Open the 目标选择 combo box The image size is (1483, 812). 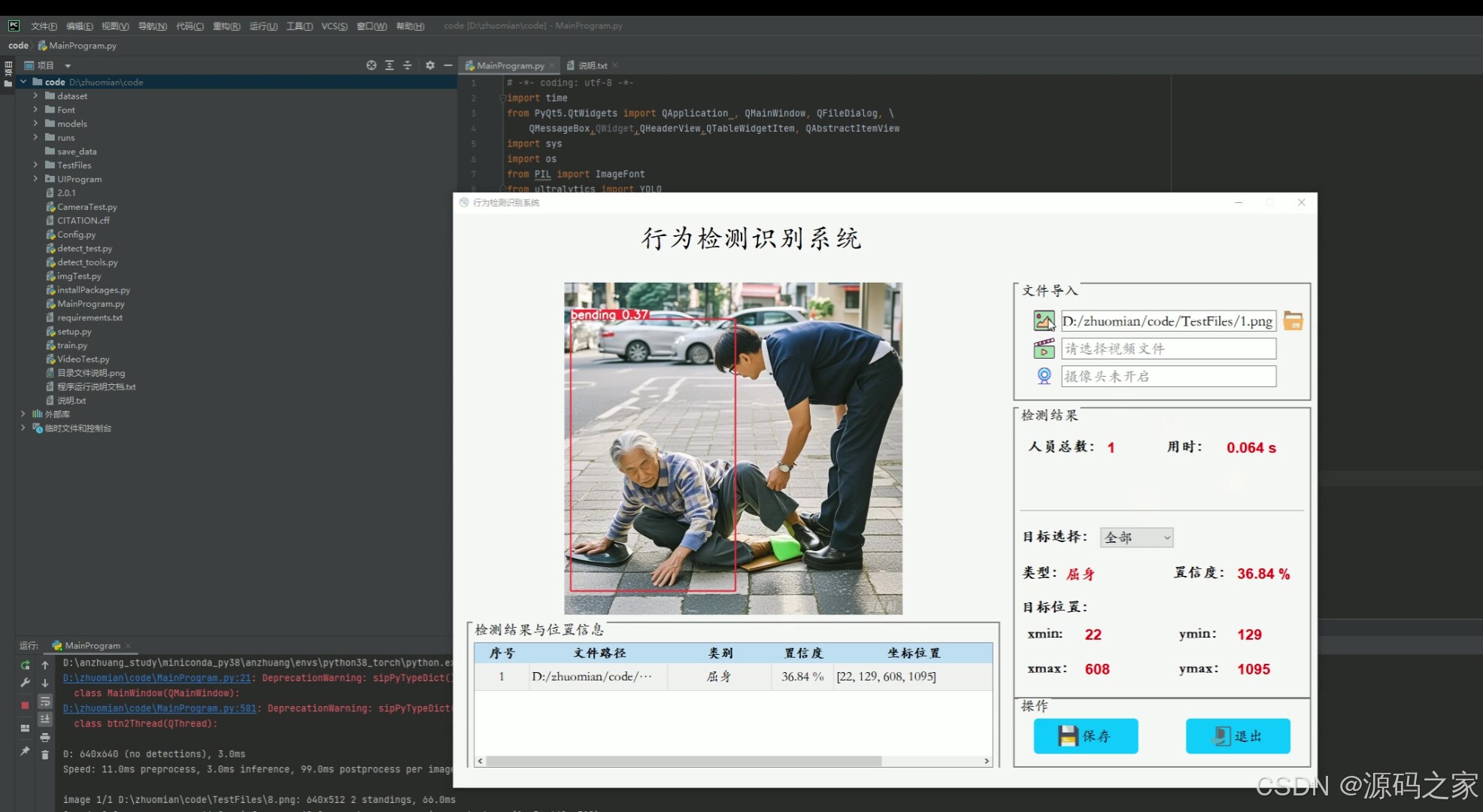coord(1136,538)
